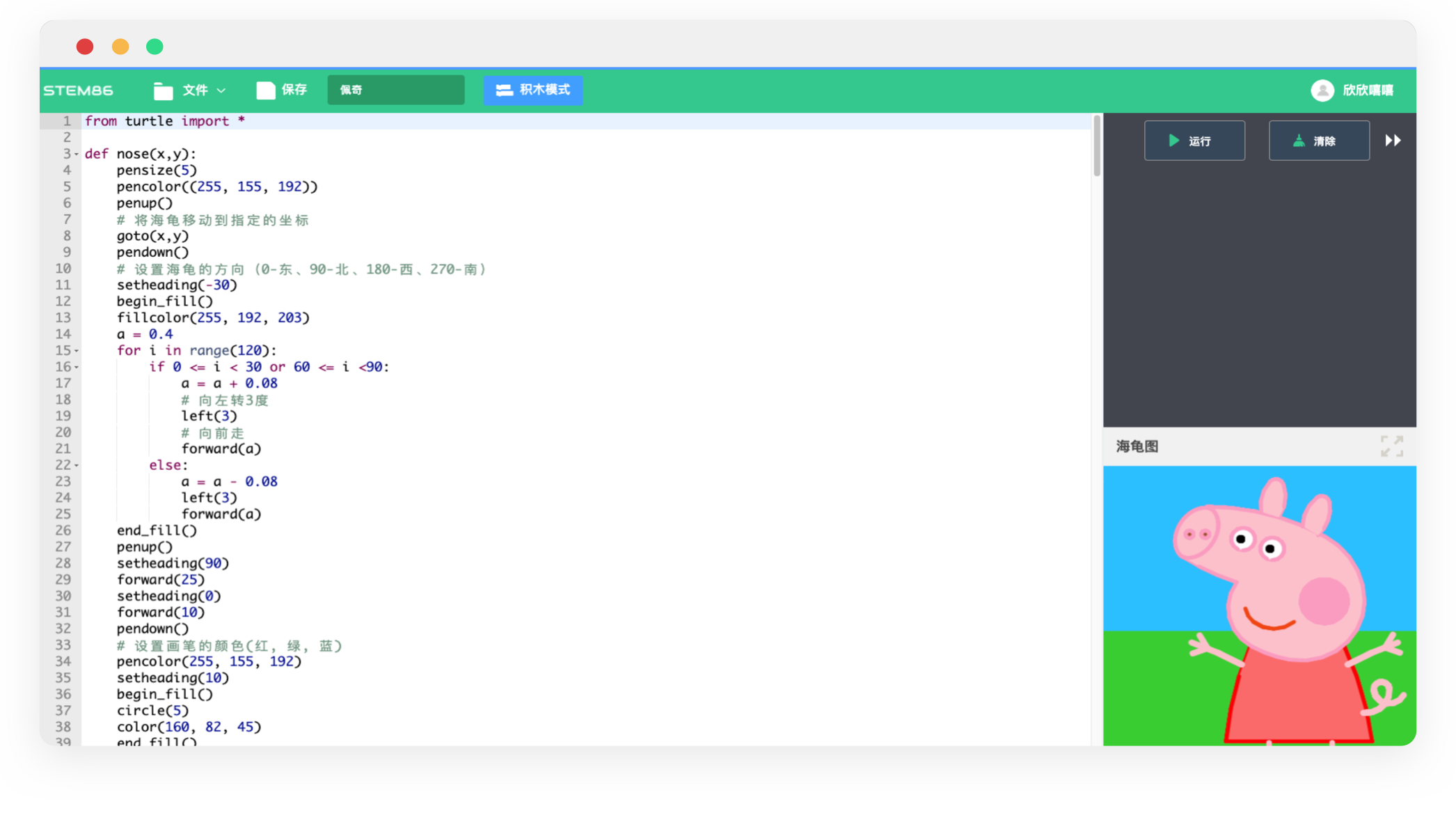Expand the 文件 dropdown chevron

click(x=222, y=90)
